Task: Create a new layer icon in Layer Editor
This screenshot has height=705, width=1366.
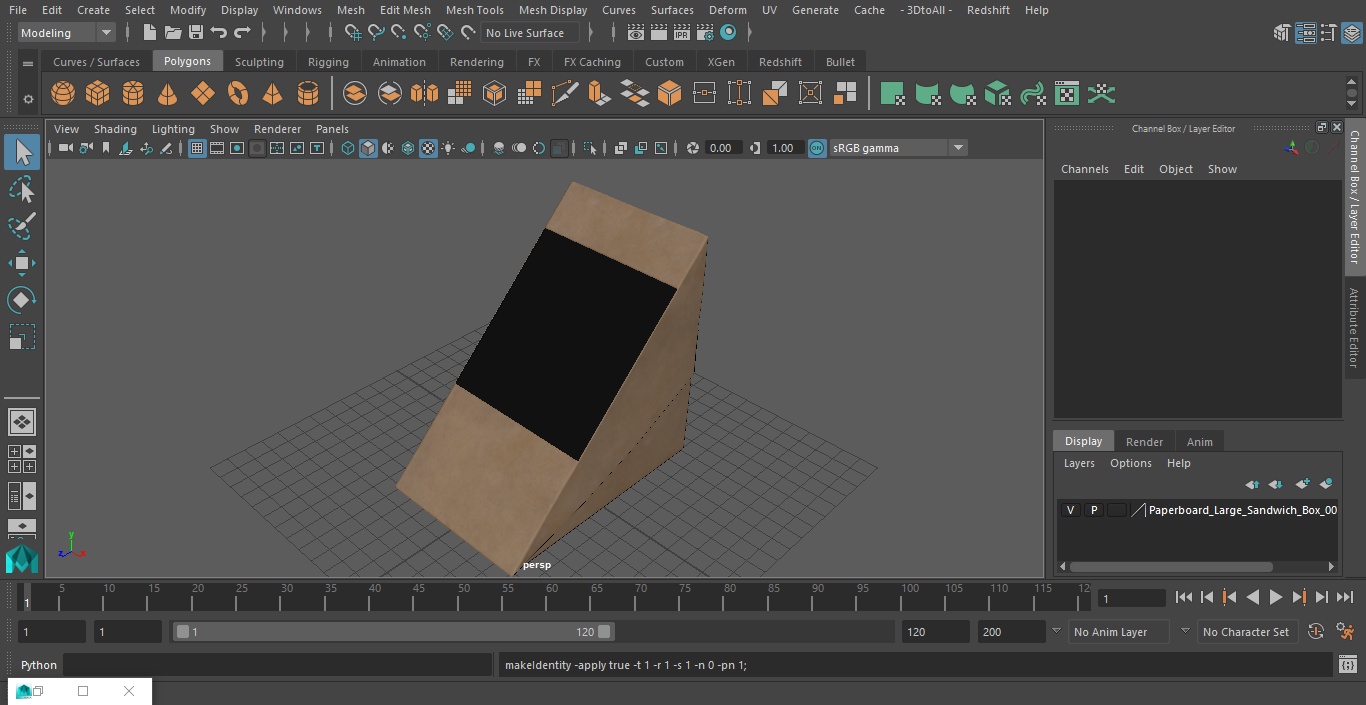Action: (1302, 484)
